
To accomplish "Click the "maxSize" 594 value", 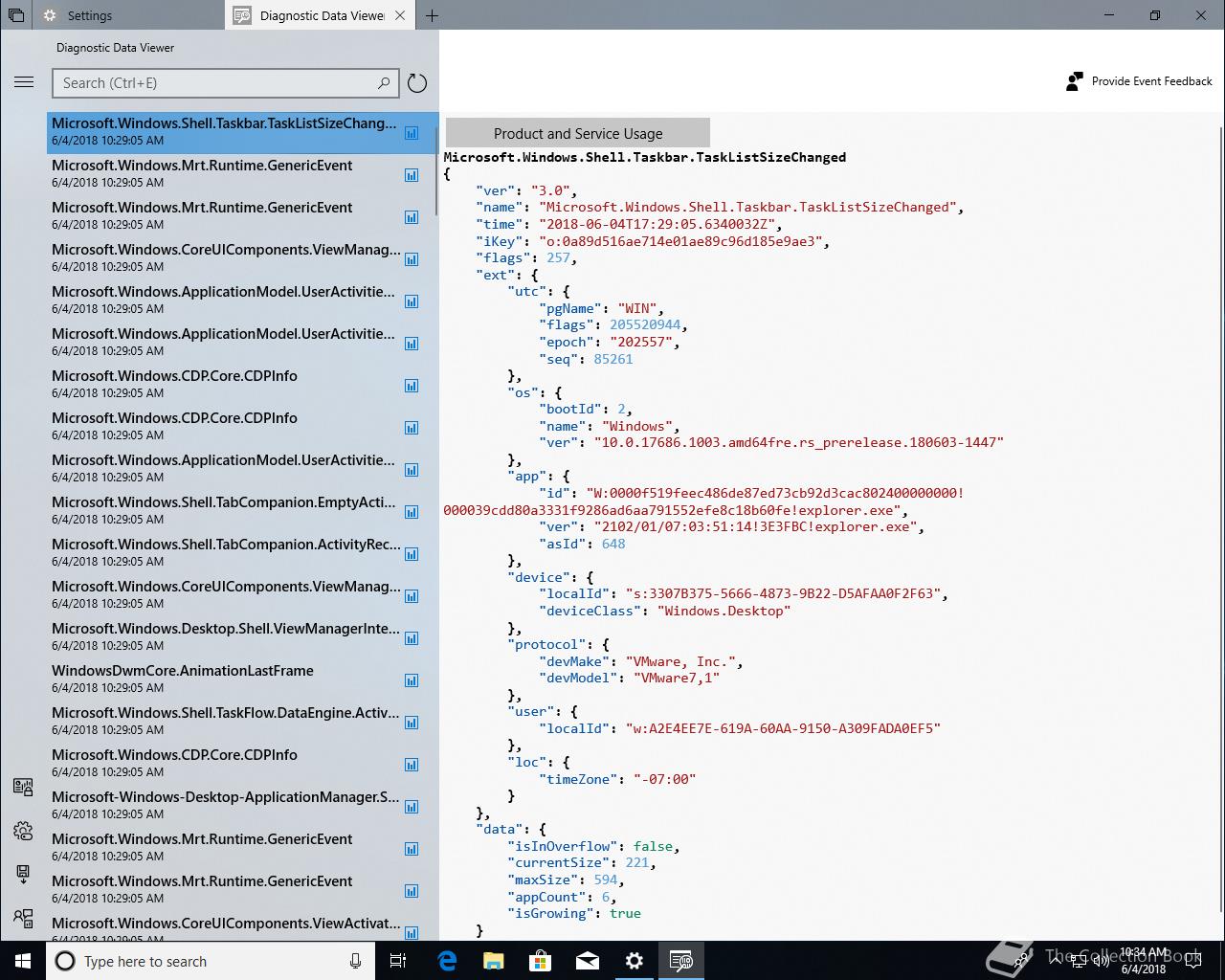I will (x=606, y=880).
